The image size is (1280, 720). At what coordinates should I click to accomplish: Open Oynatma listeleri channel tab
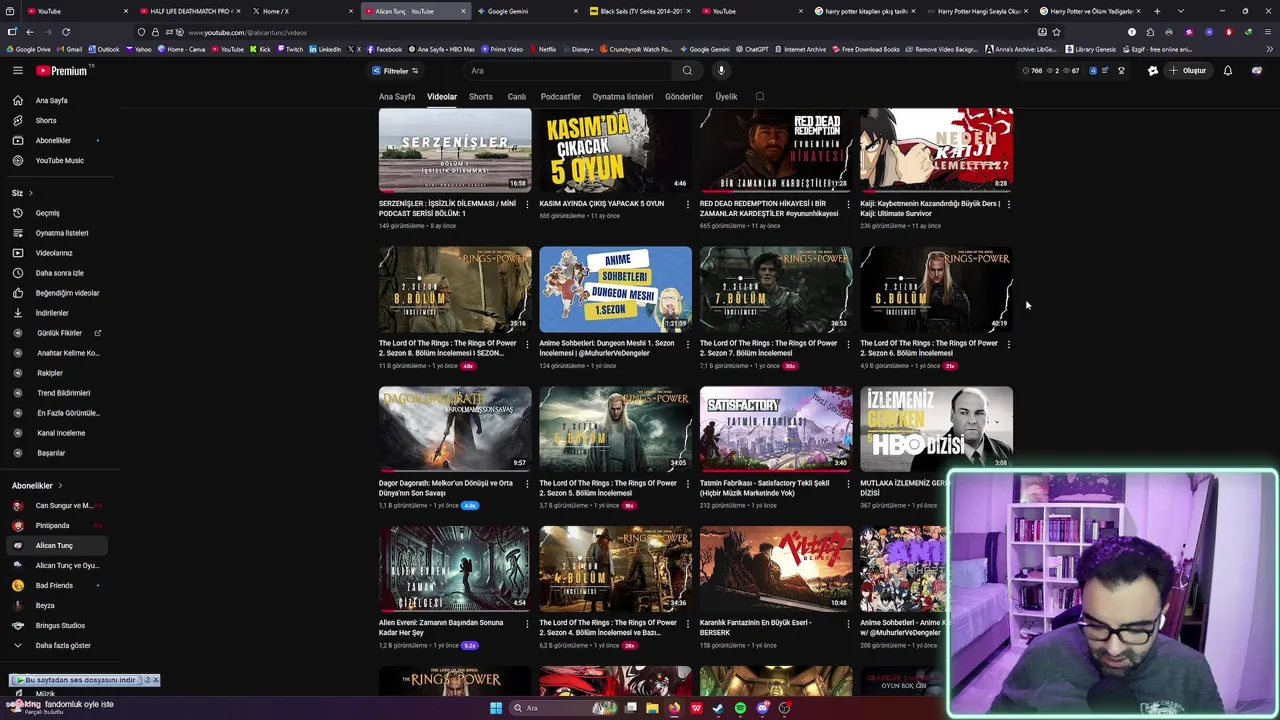point(623,97)
